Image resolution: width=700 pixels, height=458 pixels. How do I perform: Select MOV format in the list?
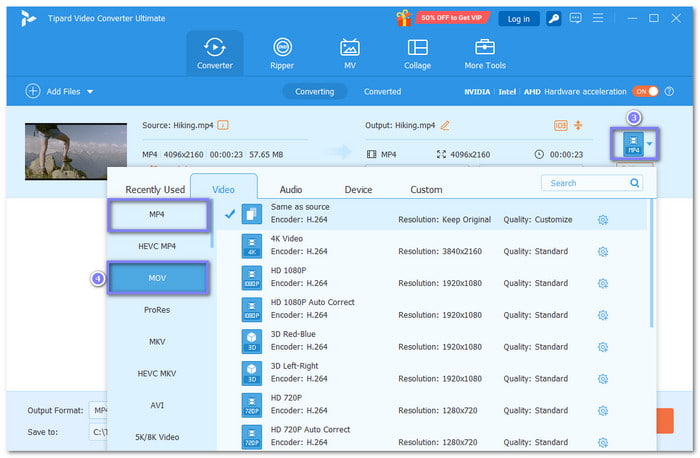(157, 278)
